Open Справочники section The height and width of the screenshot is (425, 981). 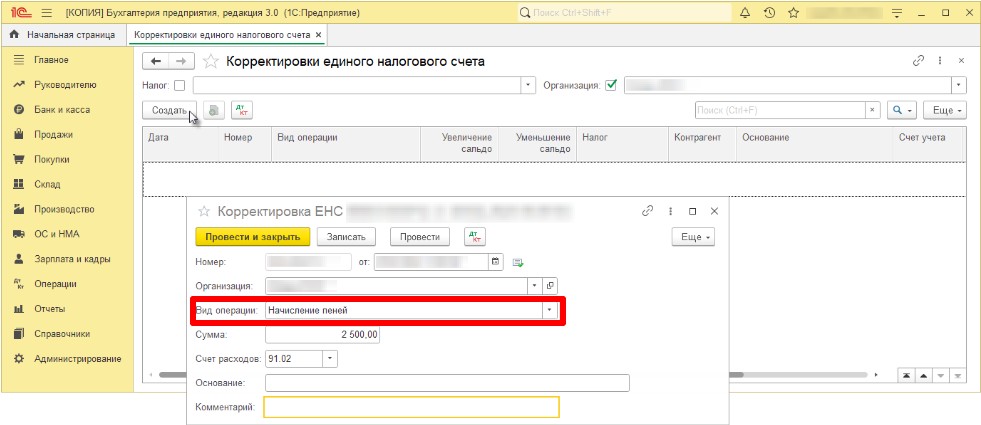pyautogui.click(x=62, y=334)
